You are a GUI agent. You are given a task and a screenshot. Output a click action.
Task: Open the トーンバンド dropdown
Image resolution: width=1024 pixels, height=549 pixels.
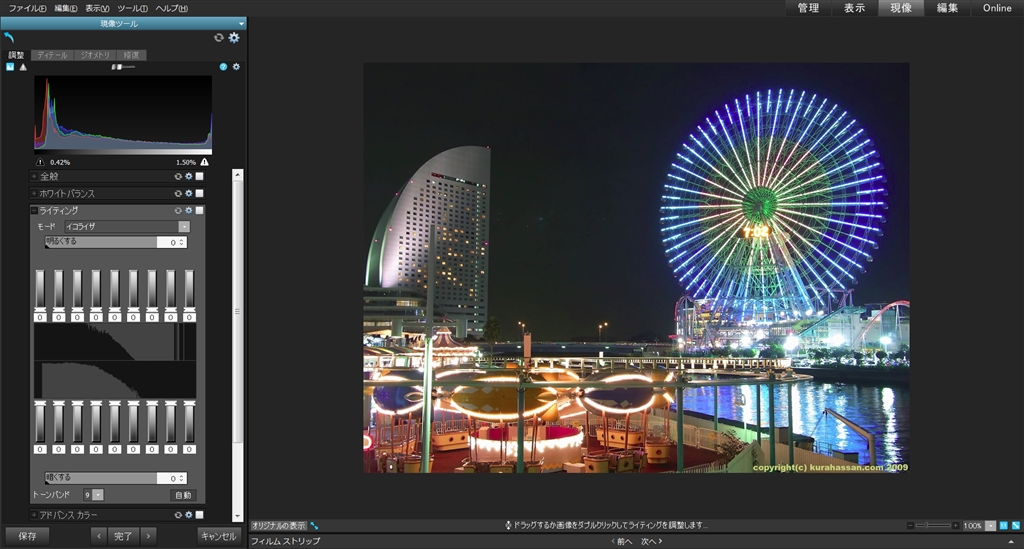[97, 495]
